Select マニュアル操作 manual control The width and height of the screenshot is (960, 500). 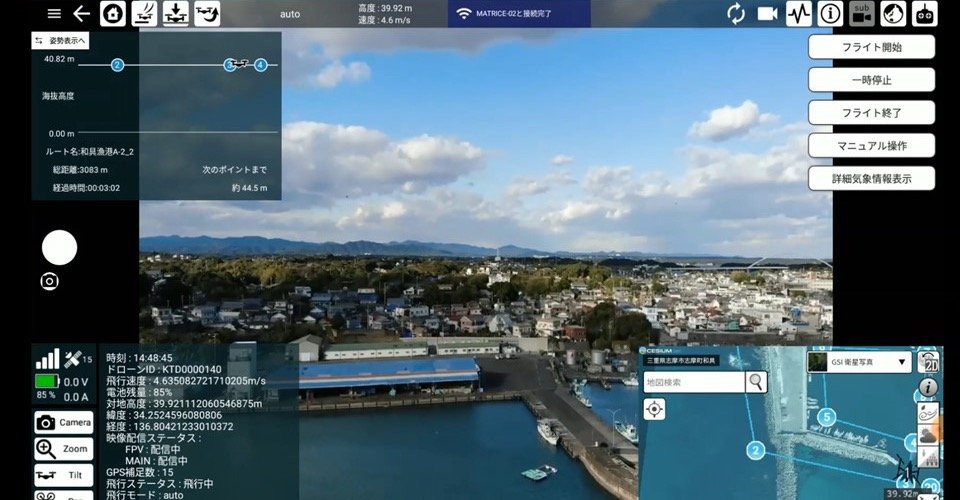pos(871,145)
